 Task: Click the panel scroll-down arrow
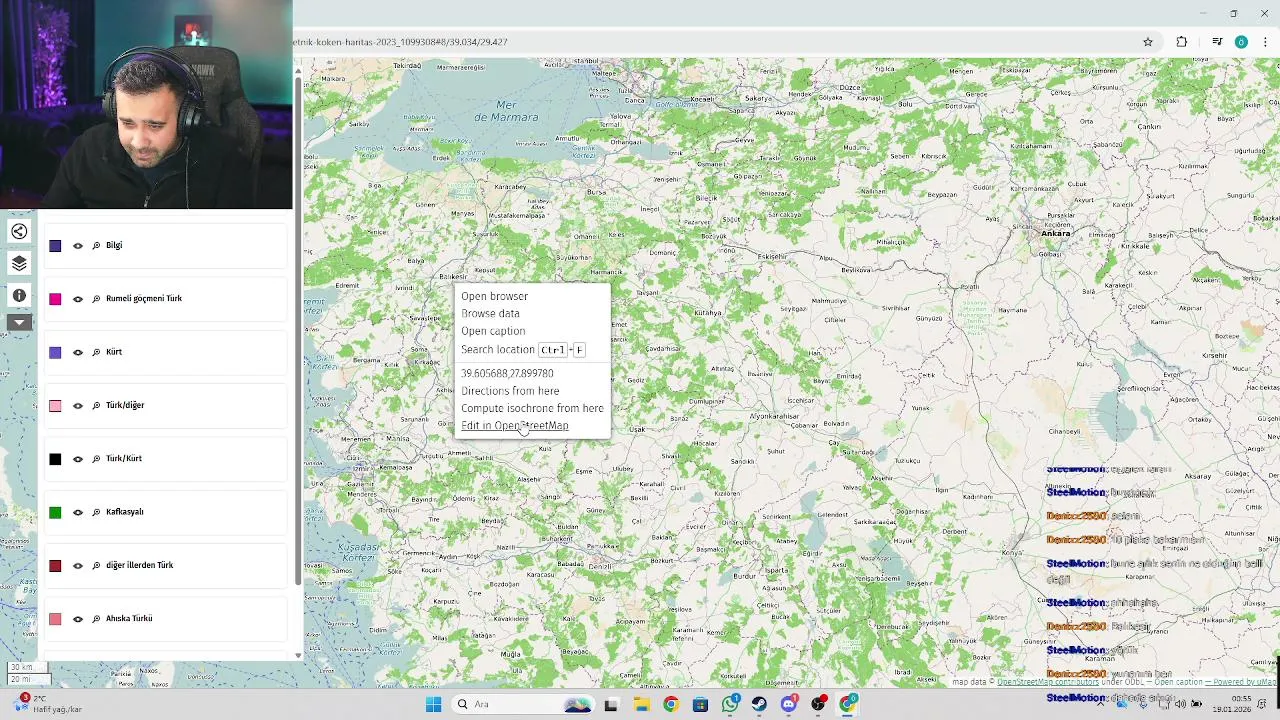tap(297, 656)
